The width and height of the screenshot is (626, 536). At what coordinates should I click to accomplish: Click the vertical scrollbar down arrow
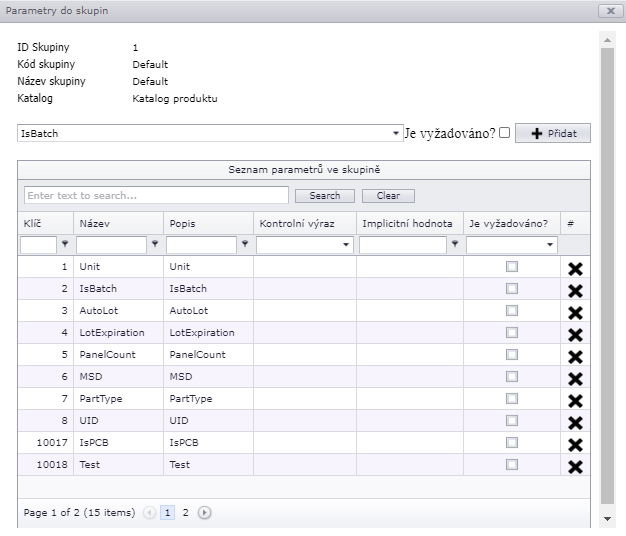(x=607, y=519)
